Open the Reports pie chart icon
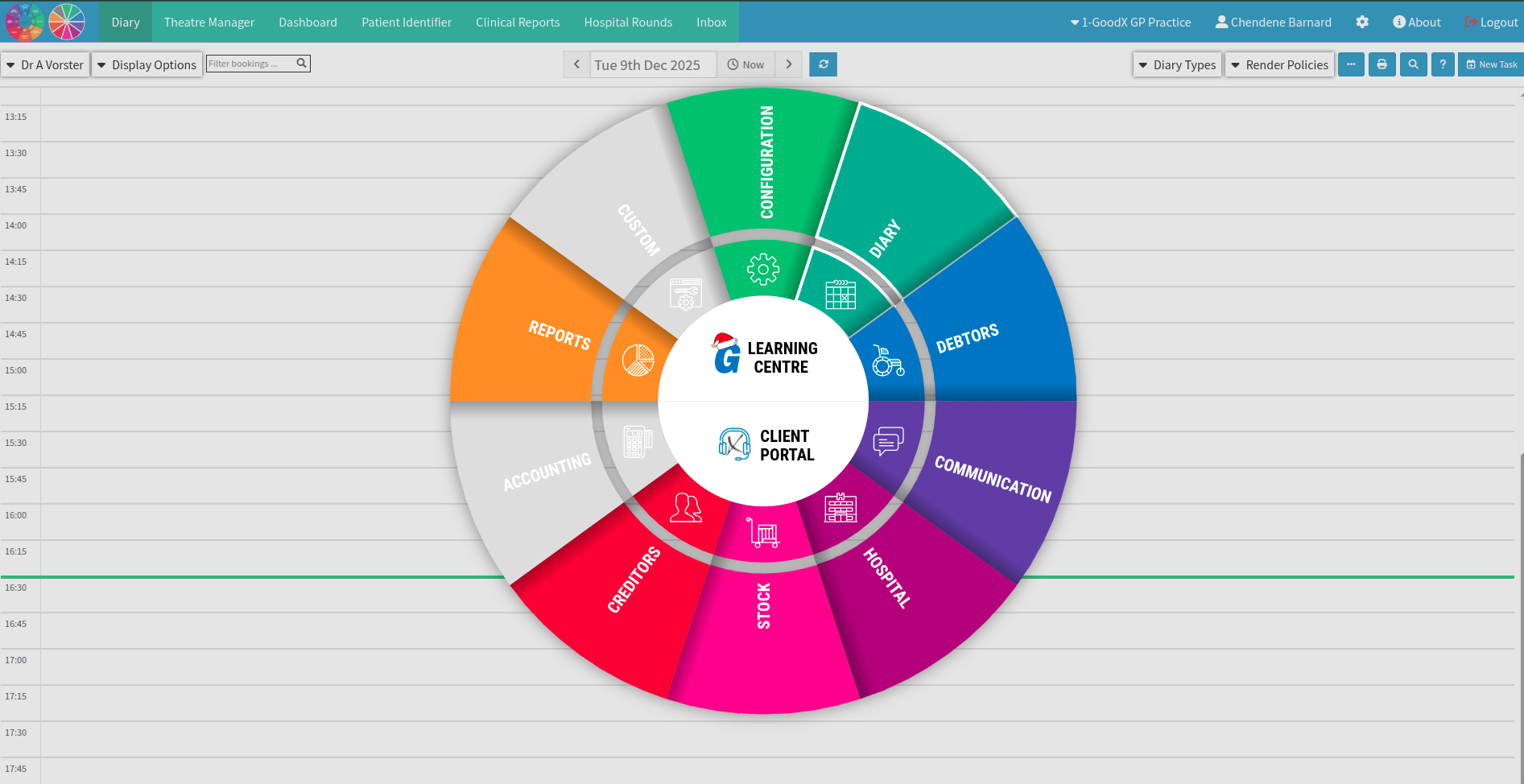 638,360
